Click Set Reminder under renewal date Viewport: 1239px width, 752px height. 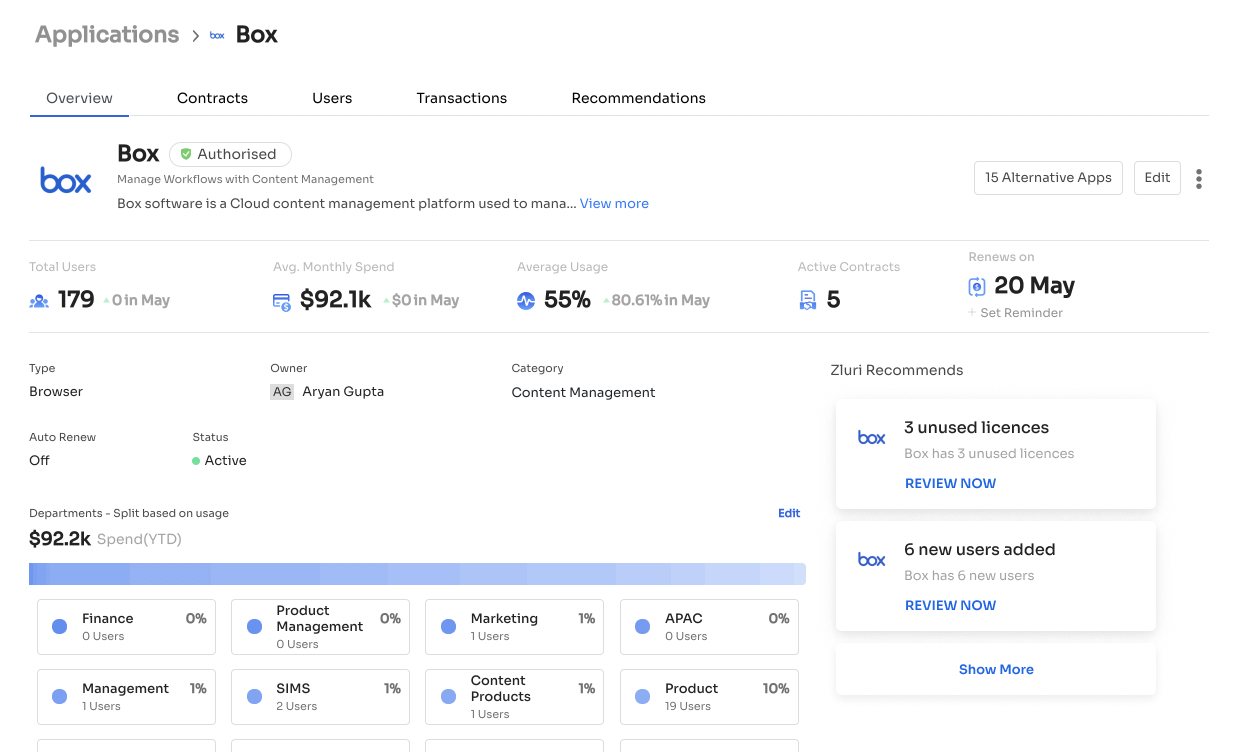1015,313
